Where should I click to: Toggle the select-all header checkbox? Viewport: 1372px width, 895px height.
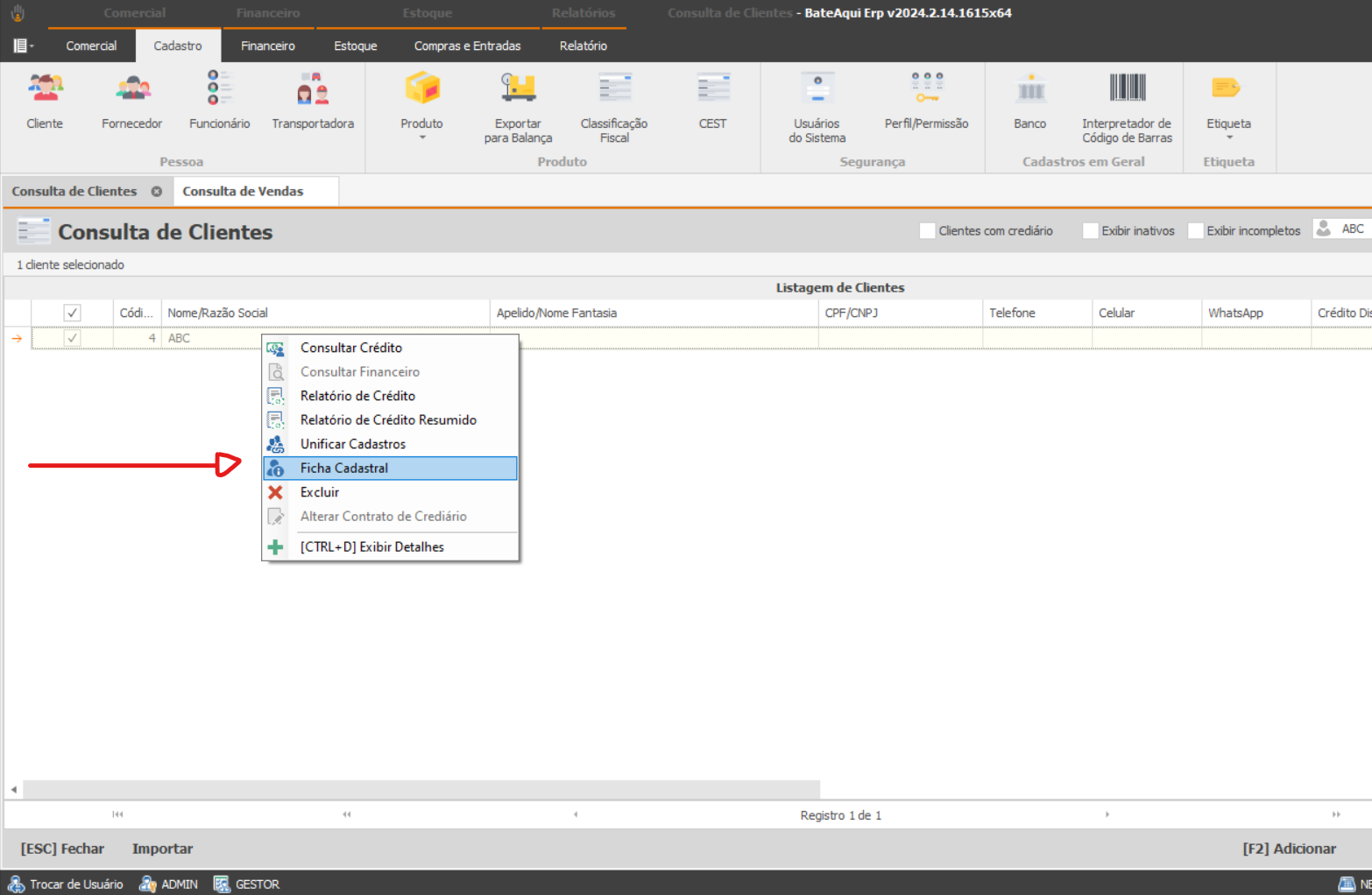pos(72,313)
